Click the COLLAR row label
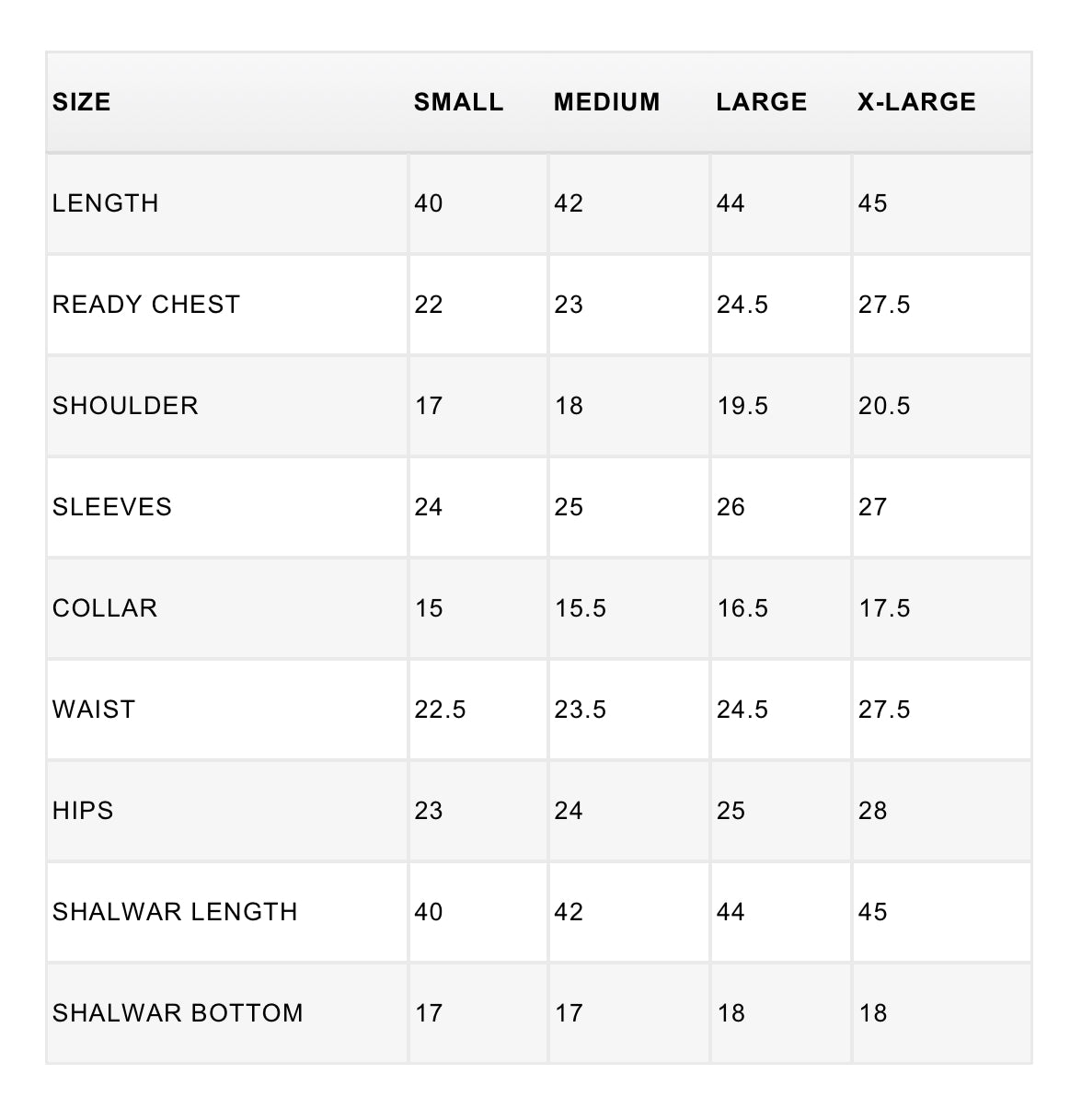 [105, 608]
